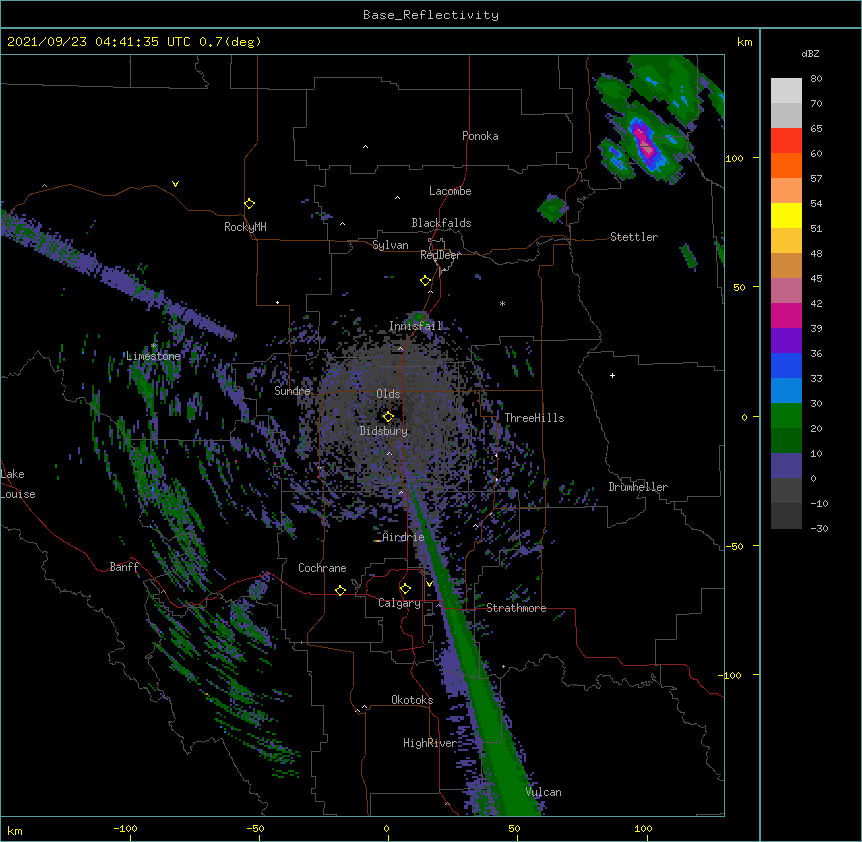Image resolution: width=862 pixels, height=842 pixels.
Task: Click the yellow V marker northwest of RockyMH
Action: 175,184
